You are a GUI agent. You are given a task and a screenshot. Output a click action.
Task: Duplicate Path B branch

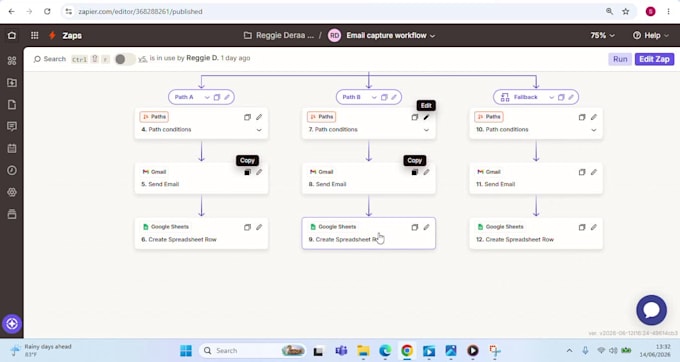(384, 97)
